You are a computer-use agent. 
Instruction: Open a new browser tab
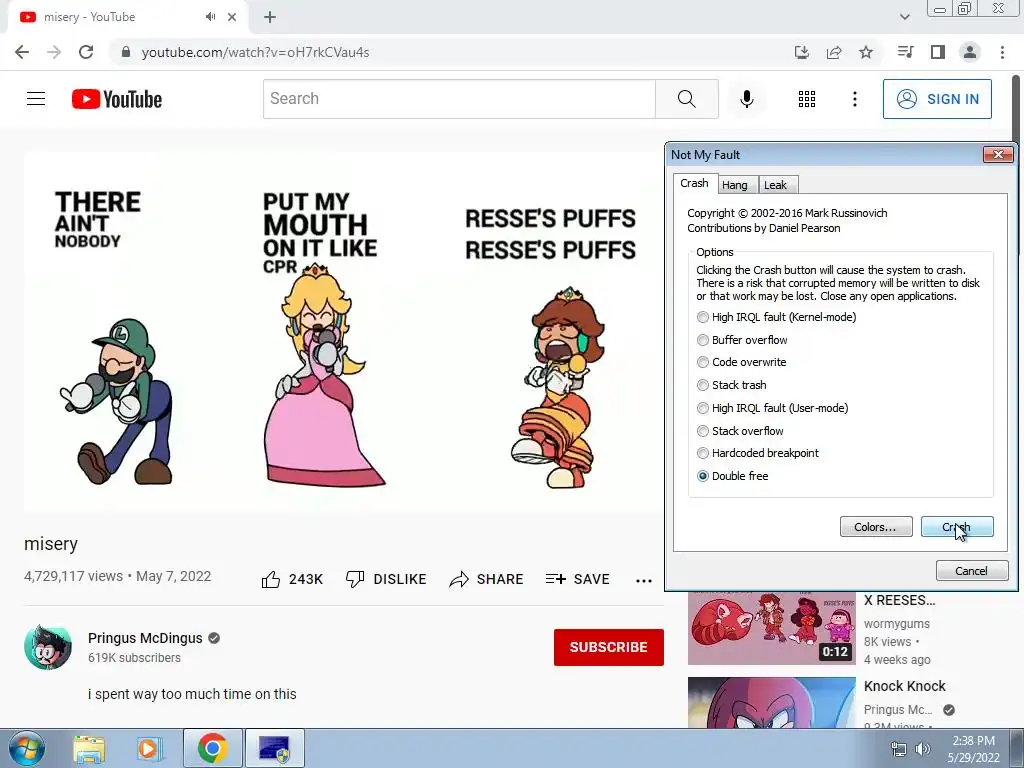pyautogui.click(x=270, y=18)
